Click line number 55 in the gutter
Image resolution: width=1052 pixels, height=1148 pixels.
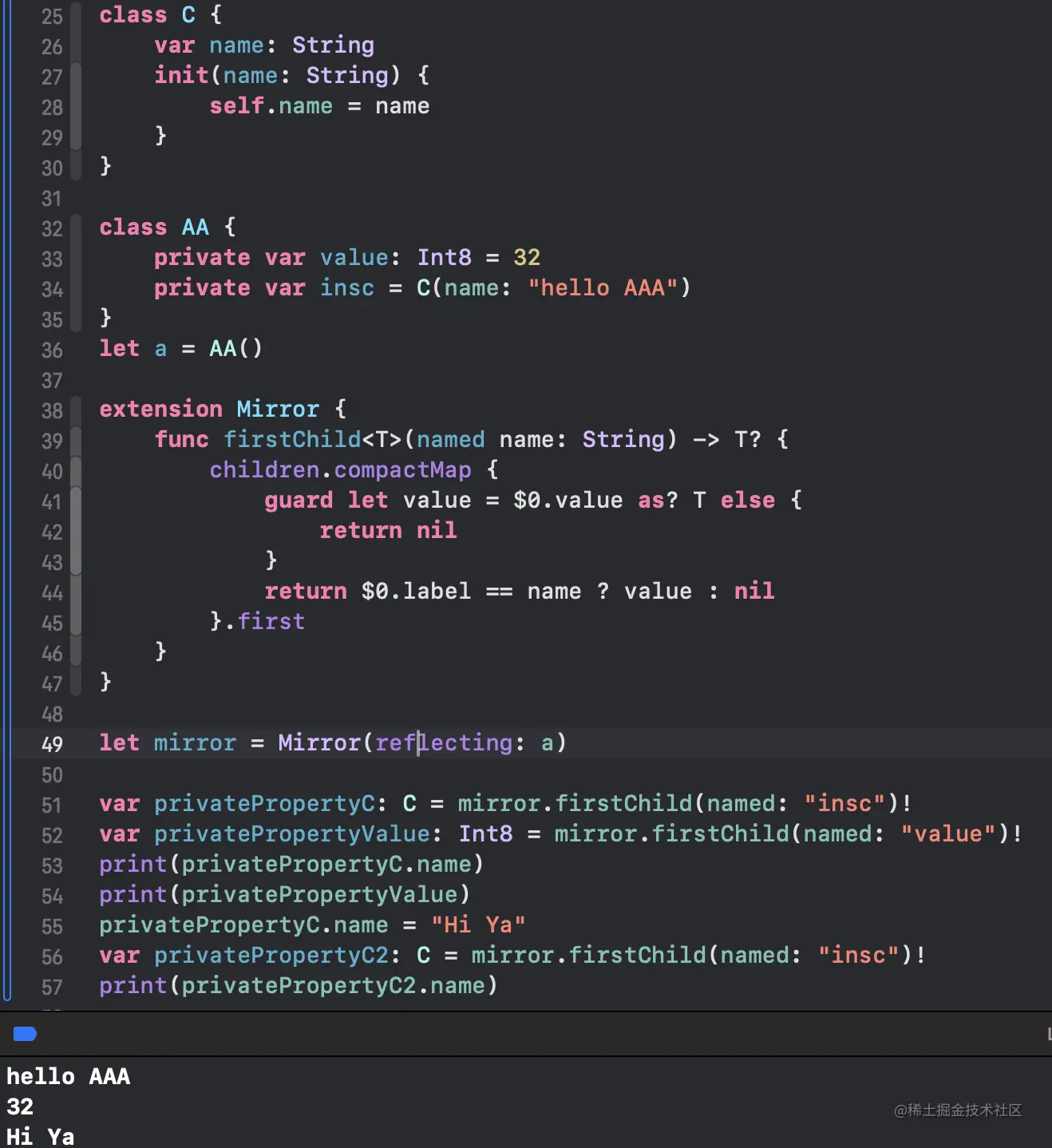52,926
